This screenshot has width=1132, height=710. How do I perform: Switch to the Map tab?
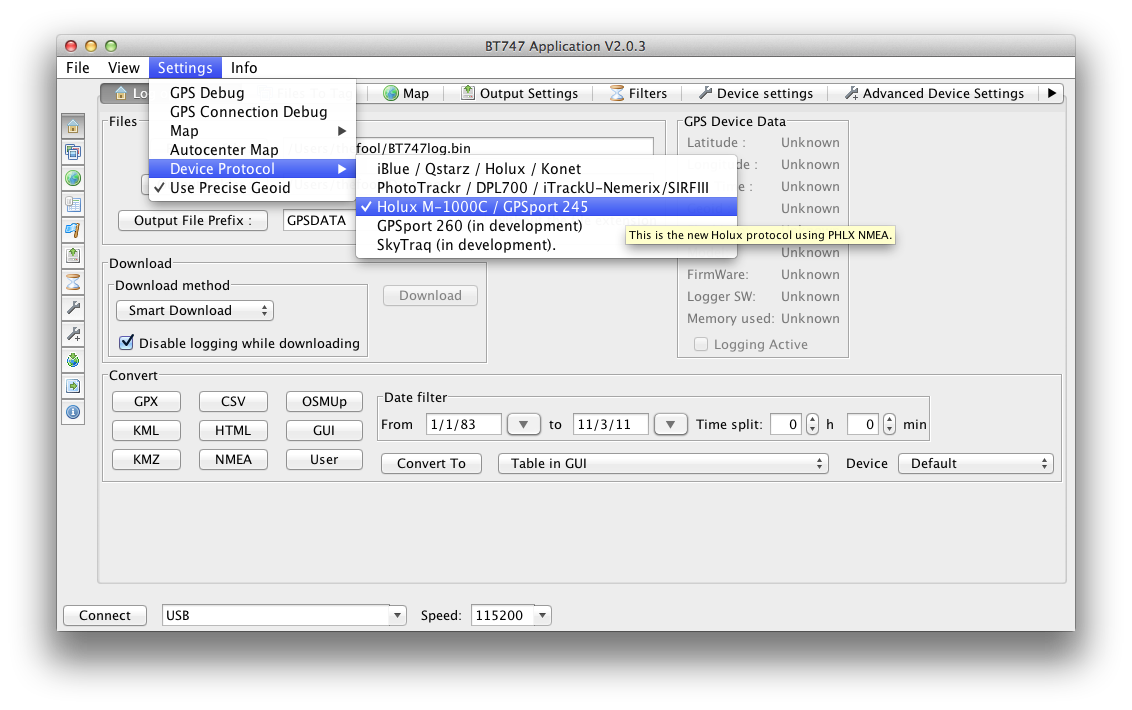[x=406, y=93]
